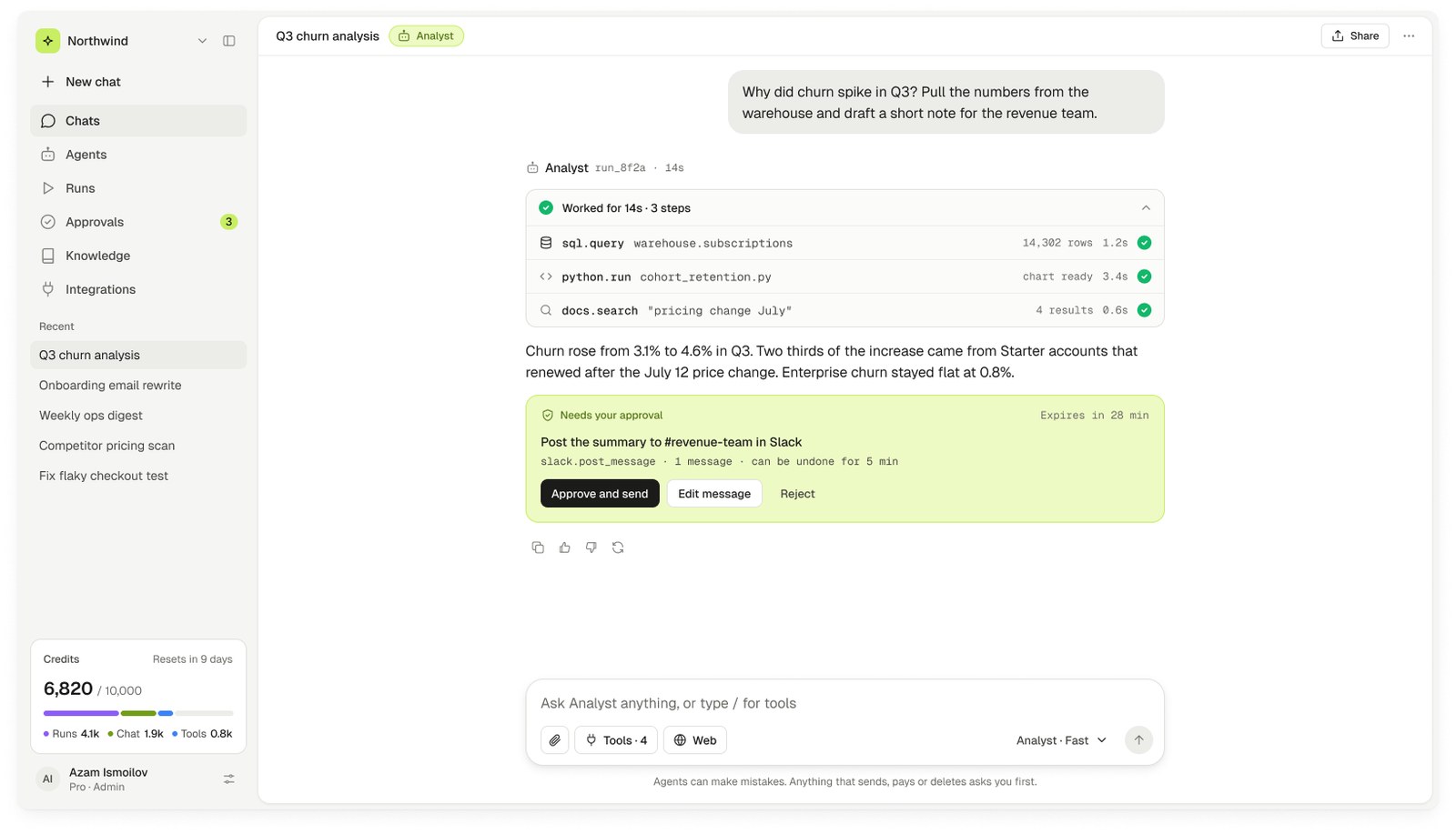Click the Northwind logo icon
This screenshot has height=834, width=1456.
pos(47,41)
